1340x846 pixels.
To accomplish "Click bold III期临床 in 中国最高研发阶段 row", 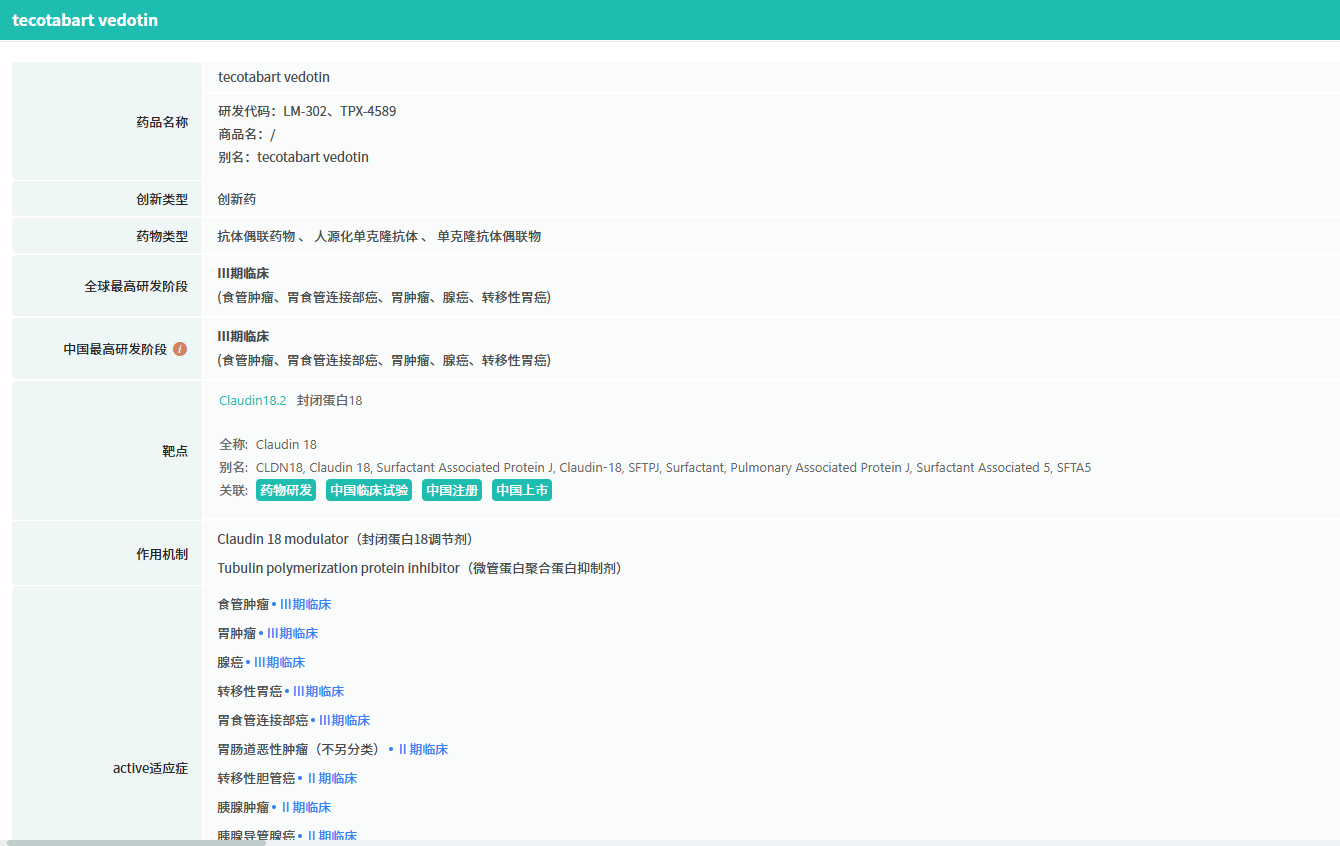I will [x=243, y=337].
